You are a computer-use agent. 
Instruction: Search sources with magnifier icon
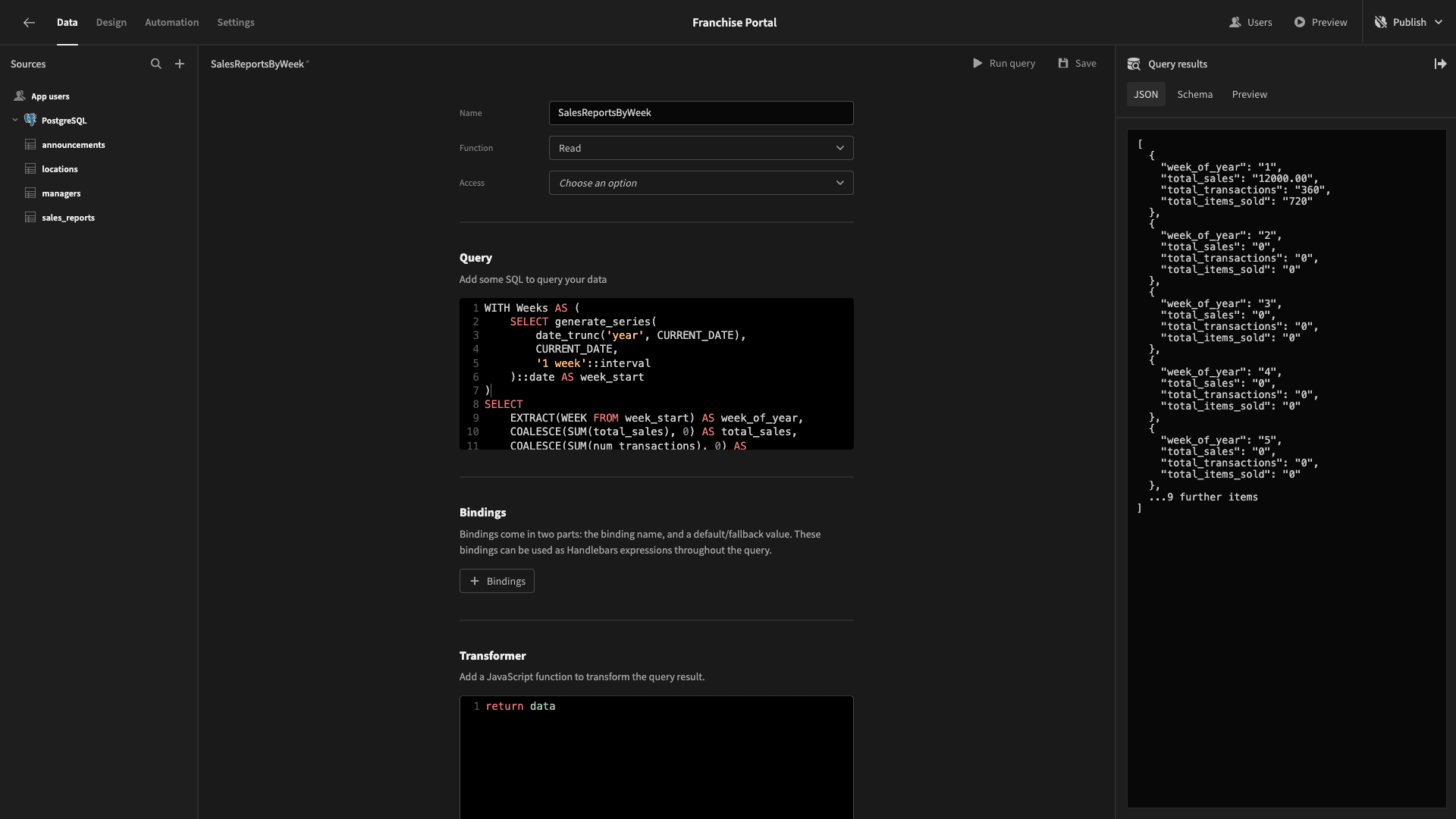[156, 64]
